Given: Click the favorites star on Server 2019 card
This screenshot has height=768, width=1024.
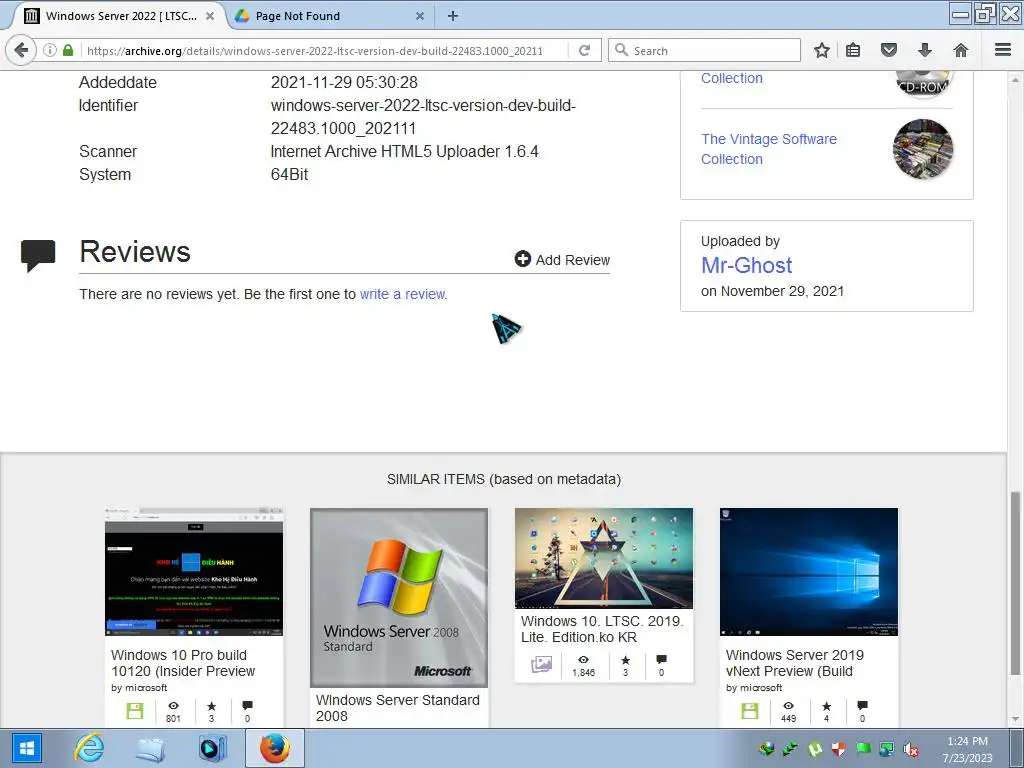Looking at the screenshot, I should (x=827, y=706).
